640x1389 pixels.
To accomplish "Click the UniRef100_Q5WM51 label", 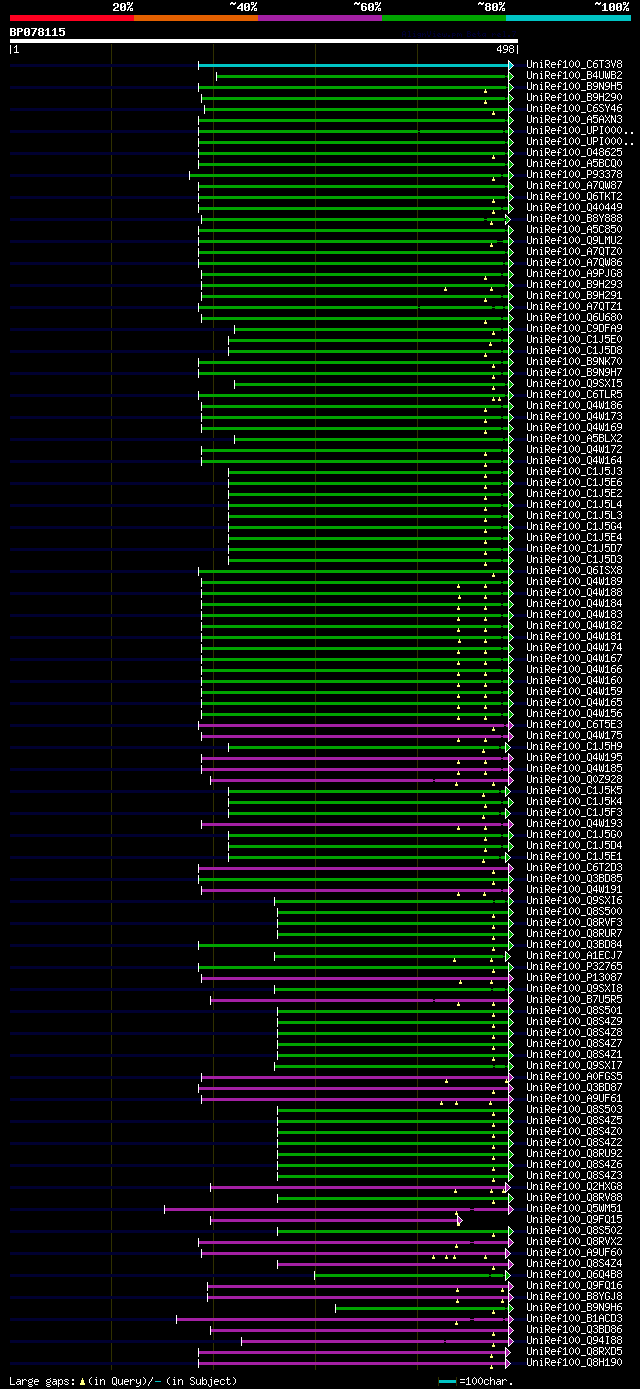I will click(x=574, y=1208).
